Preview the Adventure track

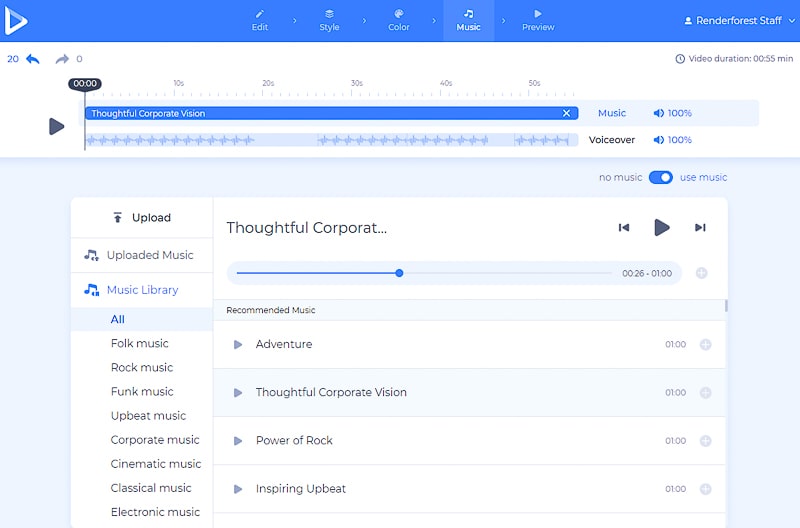[238, 345]
